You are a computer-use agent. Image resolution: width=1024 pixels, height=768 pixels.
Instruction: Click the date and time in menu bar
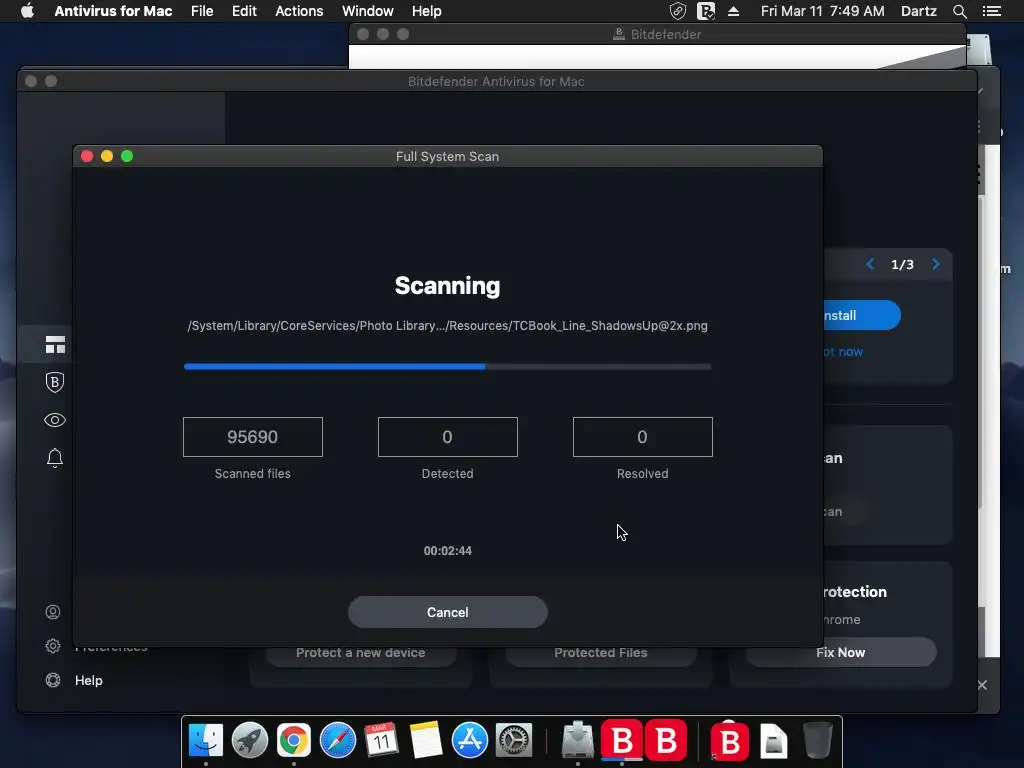pos(822,11)
